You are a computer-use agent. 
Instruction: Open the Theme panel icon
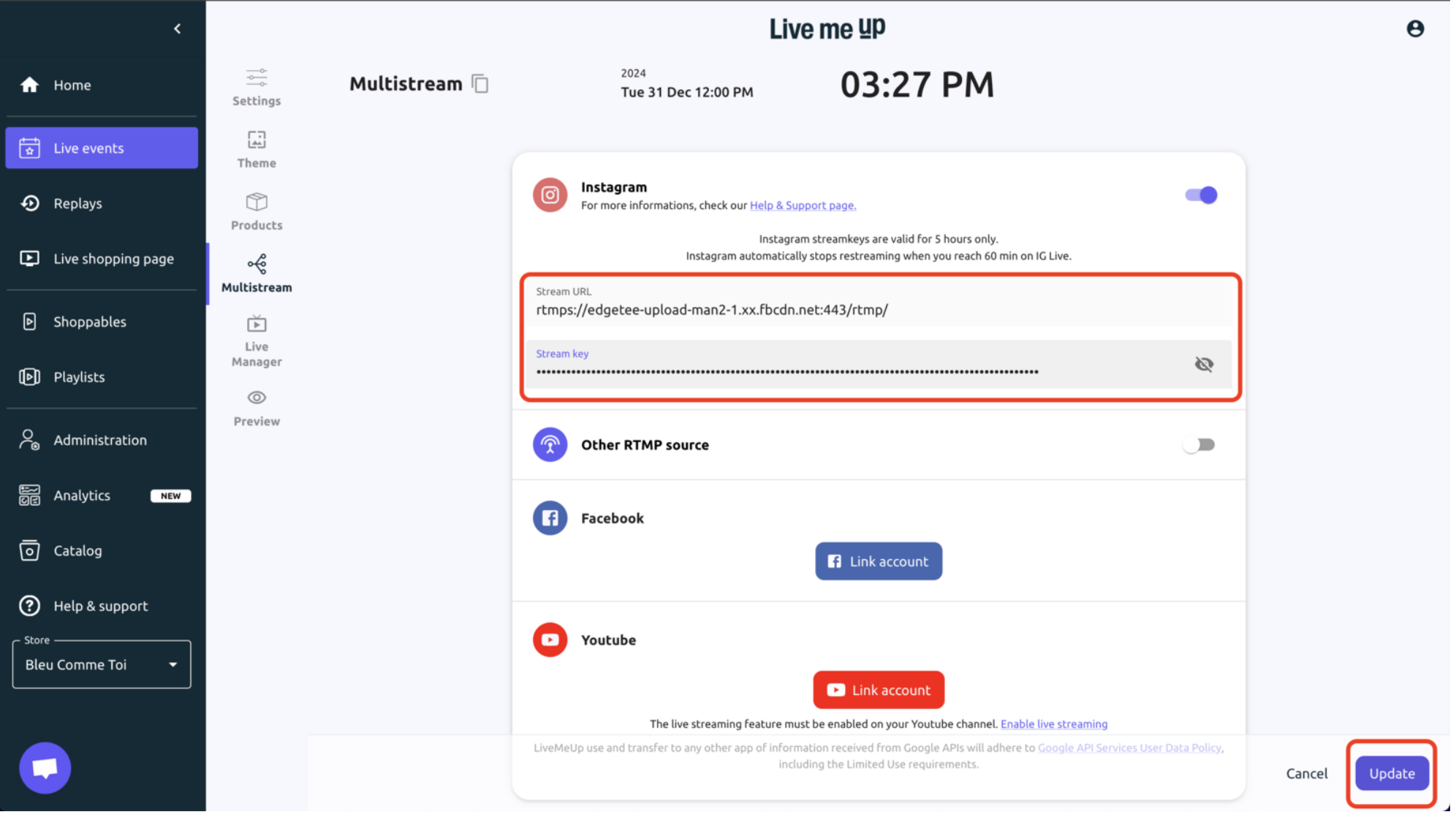[257, 140]
